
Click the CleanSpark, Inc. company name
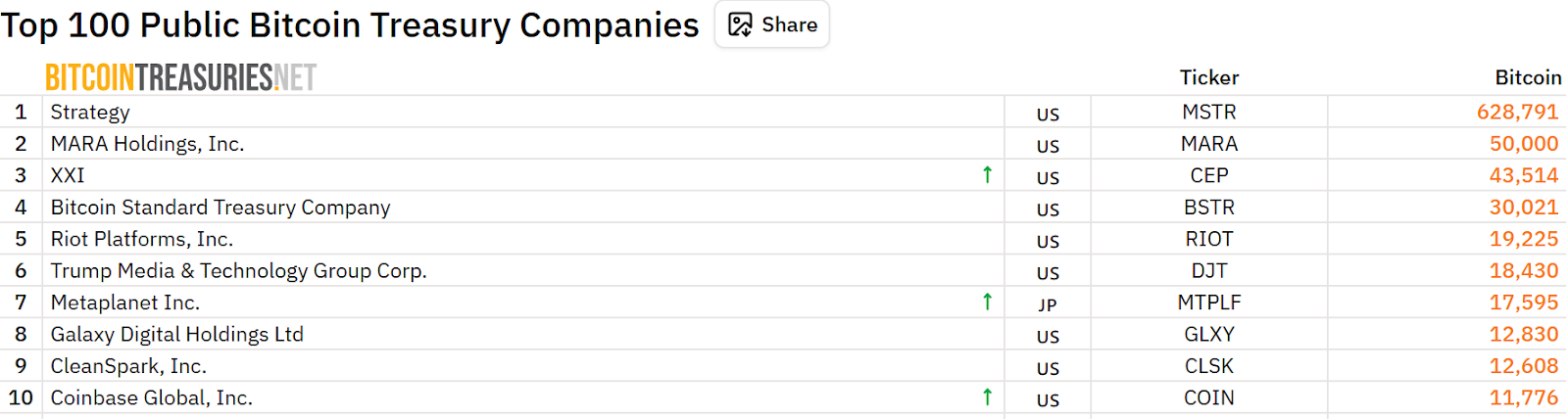tap(128, 366)
